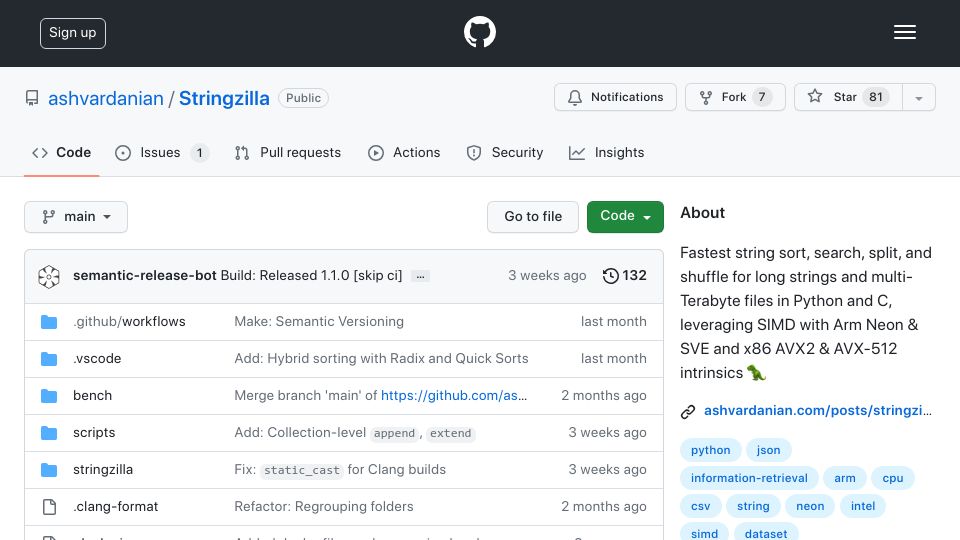The image size is (960, 540).
Task: Click the Issues counter badge 1
Action: point(199,152)
